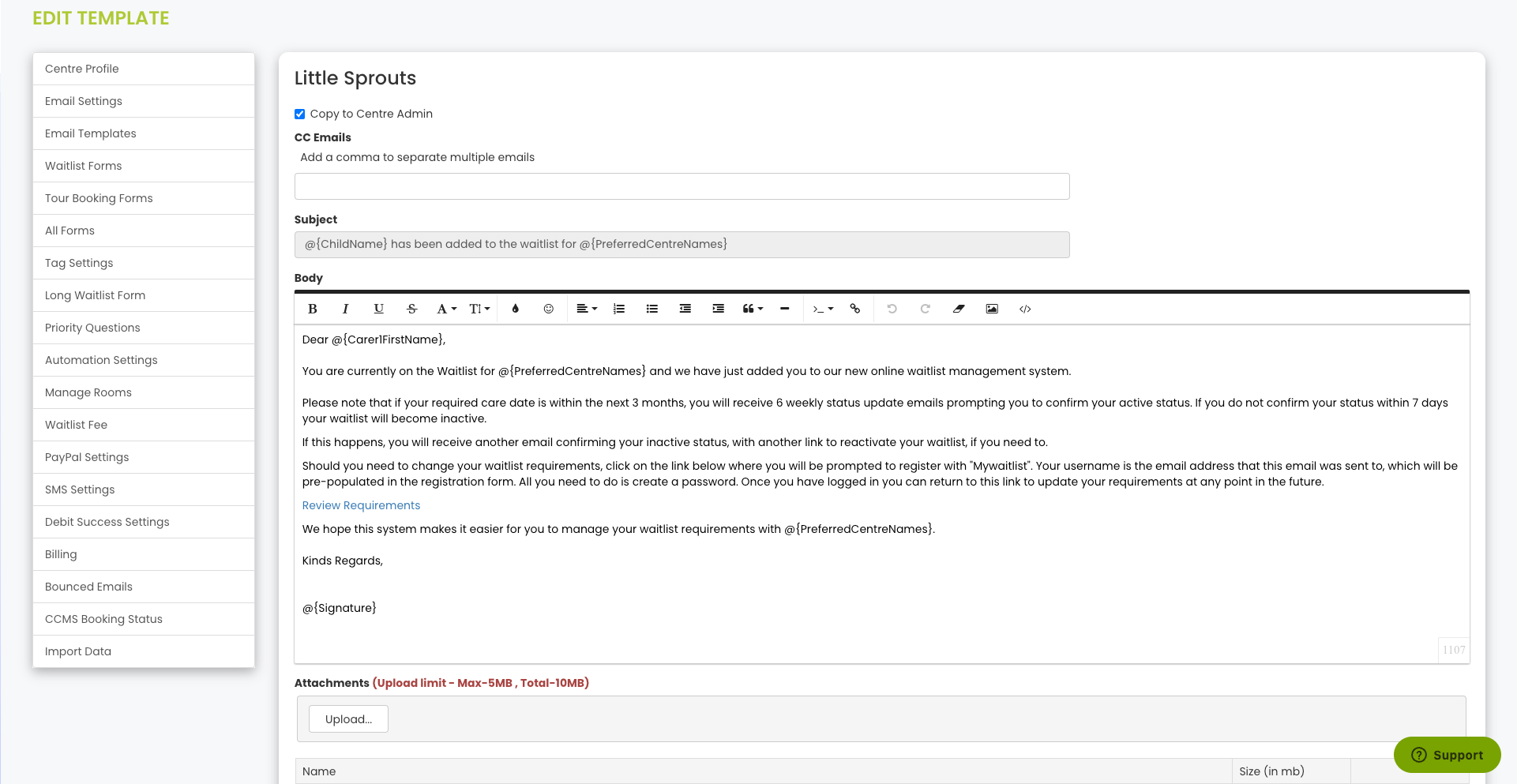Open the Review Requirements link
This screenshot has width=1517, height=784.
(x=361, y=505)
